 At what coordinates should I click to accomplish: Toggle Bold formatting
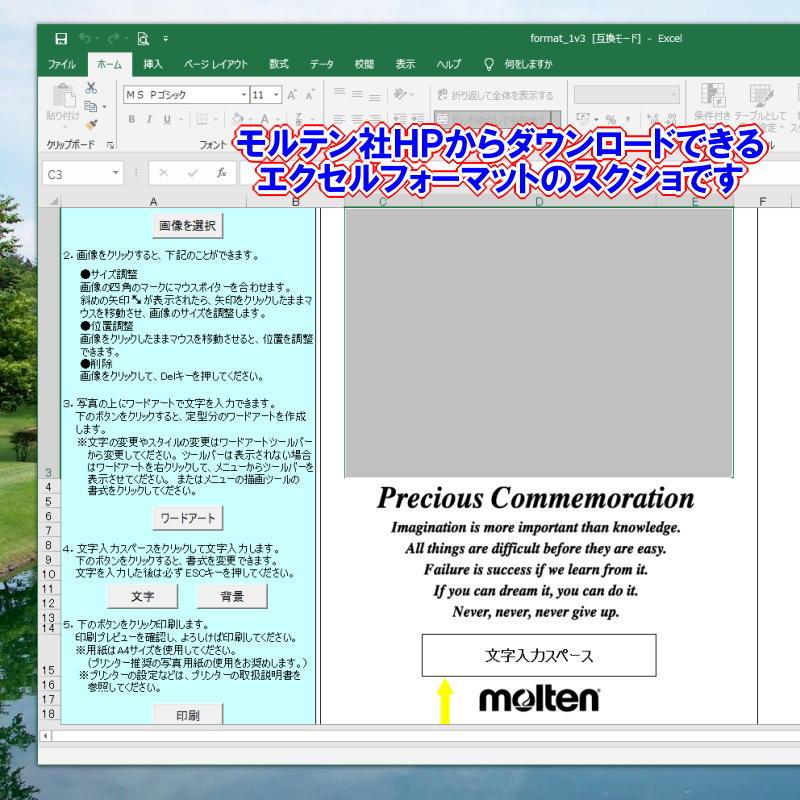(131, 119)
